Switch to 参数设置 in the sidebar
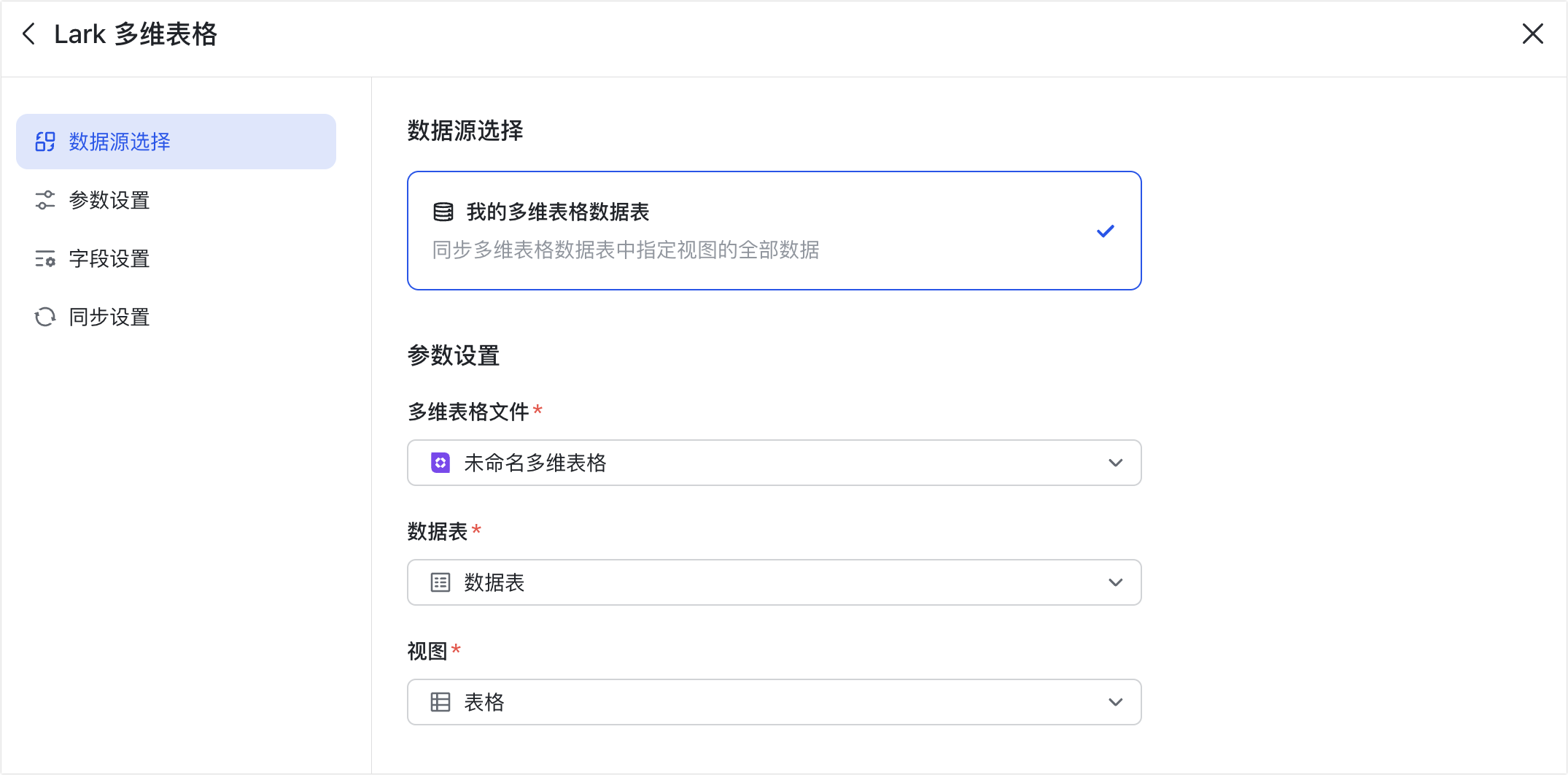 point(176,200)
